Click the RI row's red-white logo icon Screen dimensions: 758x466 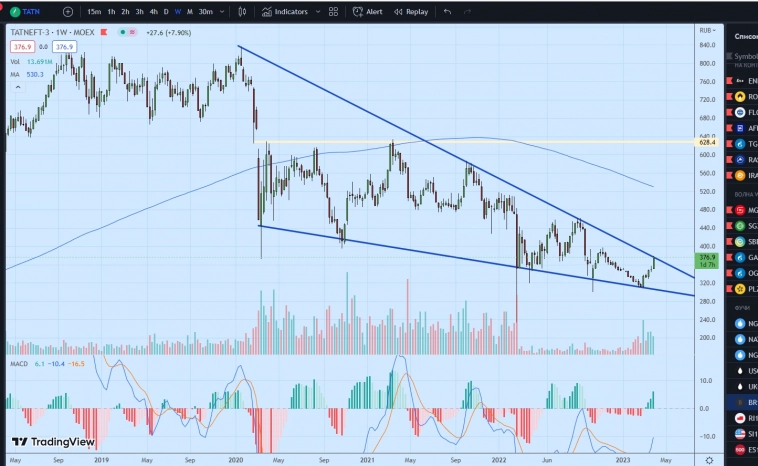pyautogui.click(x=740, y=418)
